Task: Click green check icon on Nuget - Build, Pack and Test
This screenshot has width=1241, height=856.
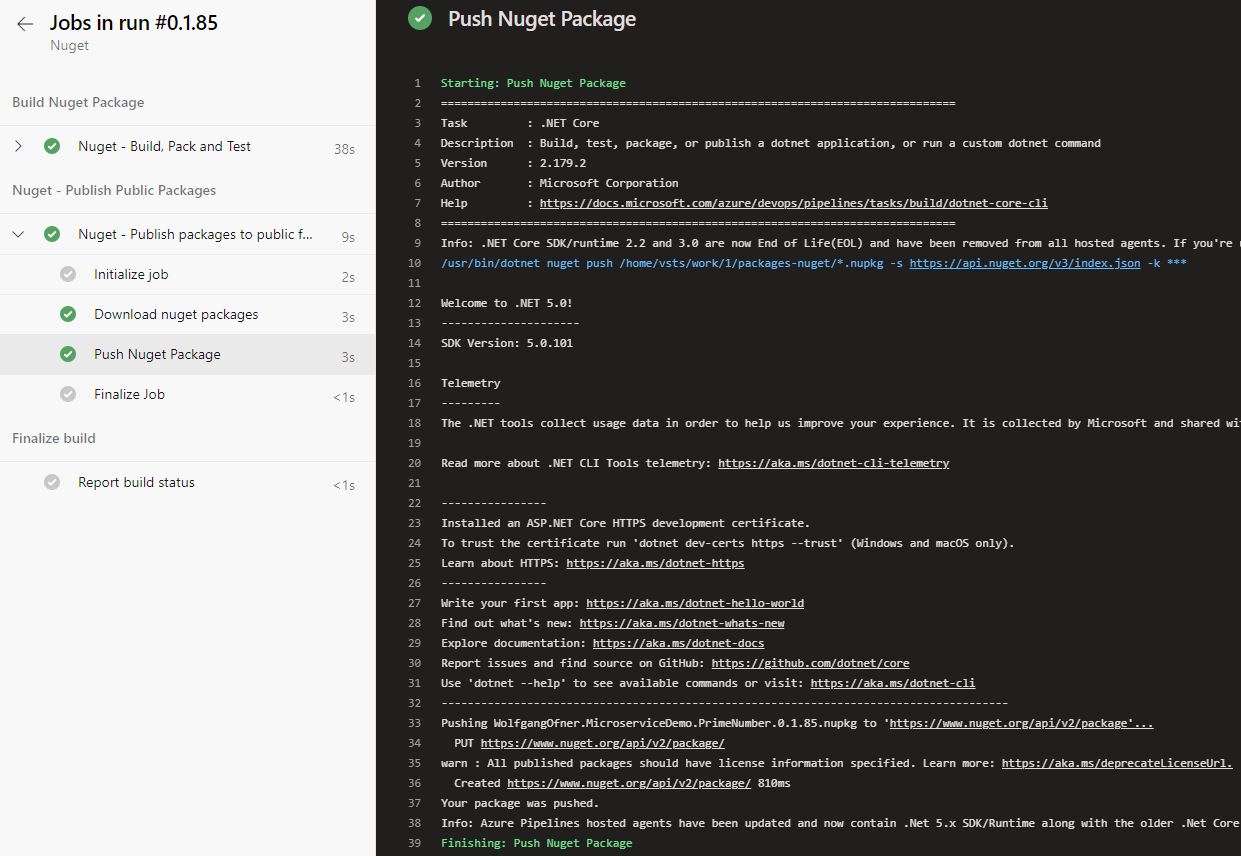Action: pos(51,146)
